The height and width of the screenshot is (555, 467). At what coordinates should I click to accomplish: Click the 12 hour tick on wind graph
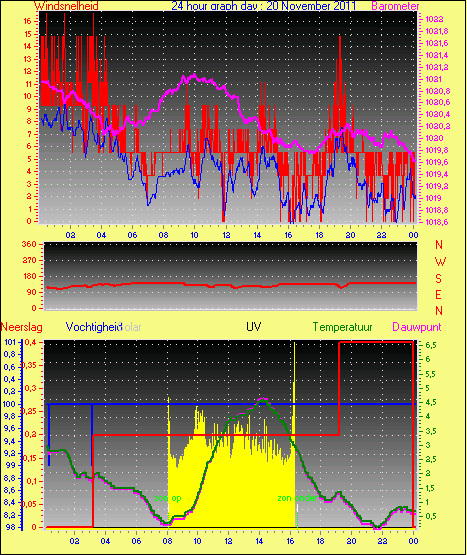[x=226, y=235]
